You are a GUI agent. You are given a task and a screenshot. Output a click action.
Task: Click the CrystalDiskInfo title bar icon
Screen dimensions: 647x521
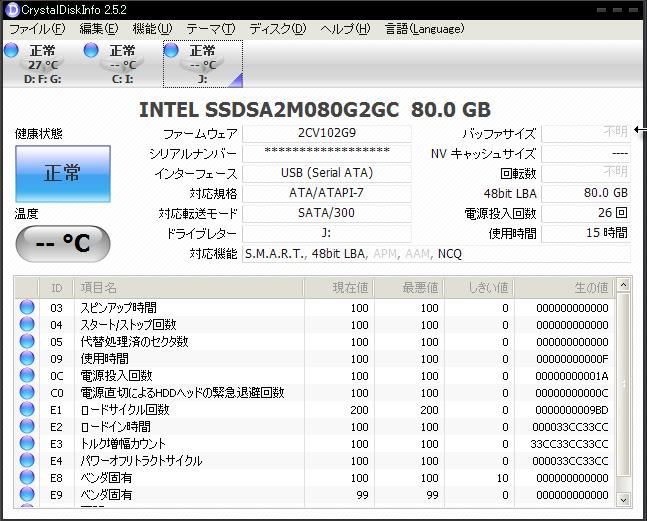coord(12,9)
